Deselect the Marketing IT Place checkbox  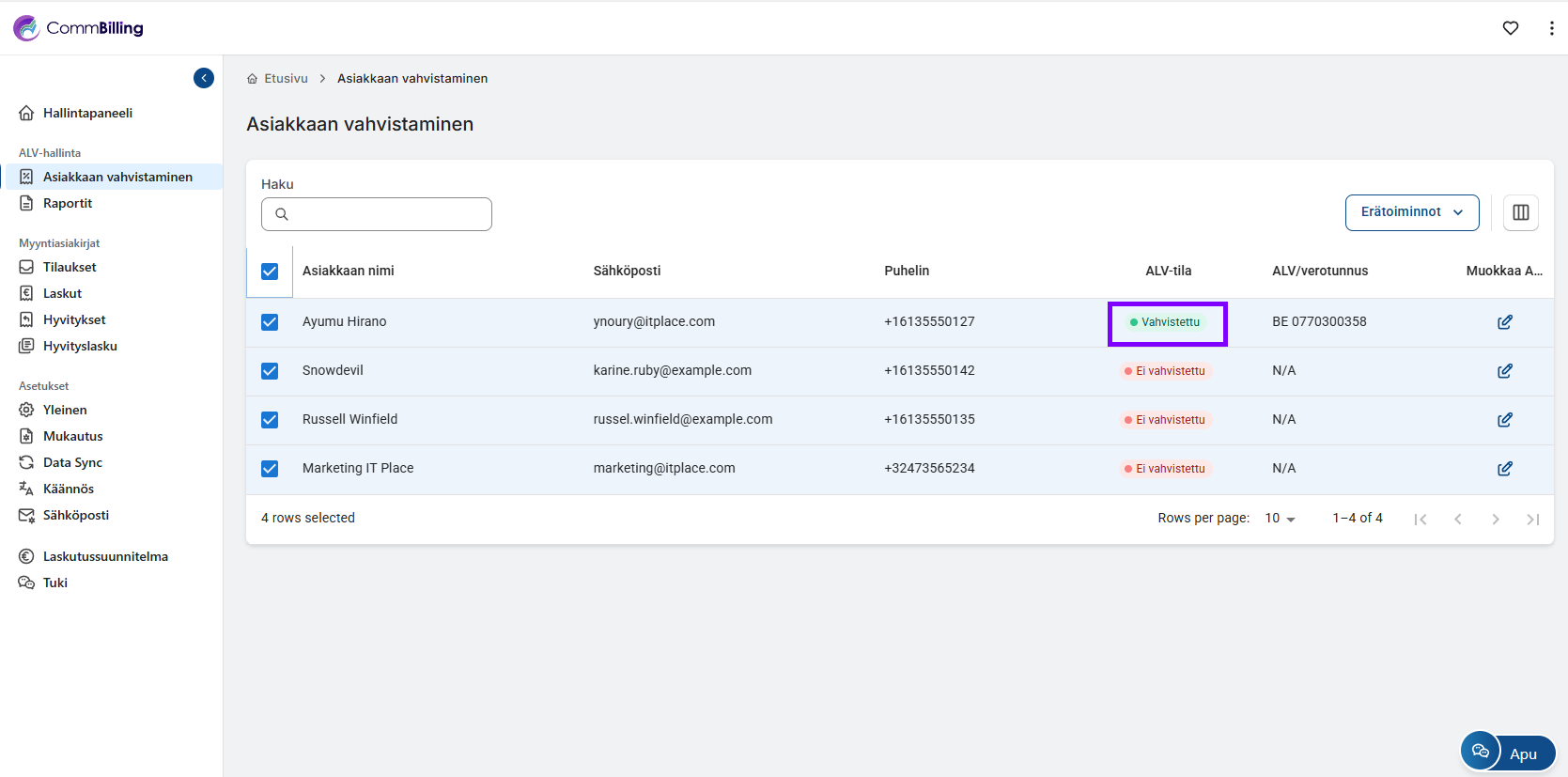click(270, 469)
